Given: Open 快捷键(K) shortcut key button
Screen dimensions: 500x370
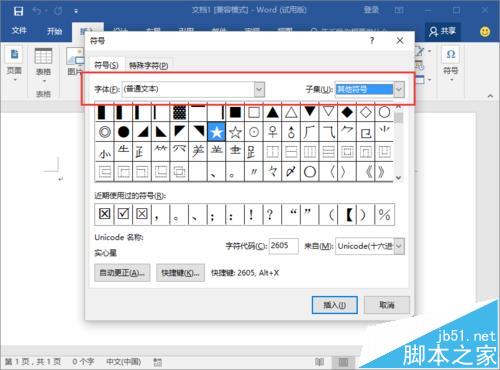Looking at the screenshot, I should coord(180,273).
